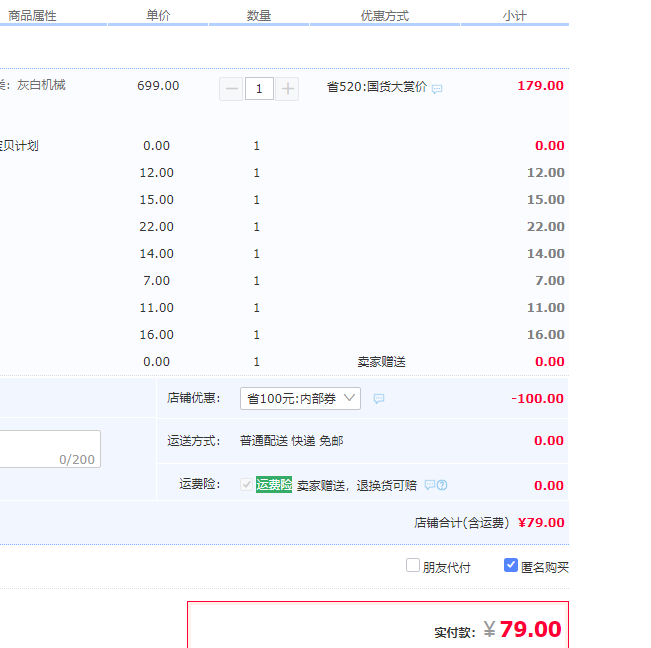Image resolution: width=651 pixels, height=648 pixels.
Task: Click the 单价 column header
Action: [158, 16]
